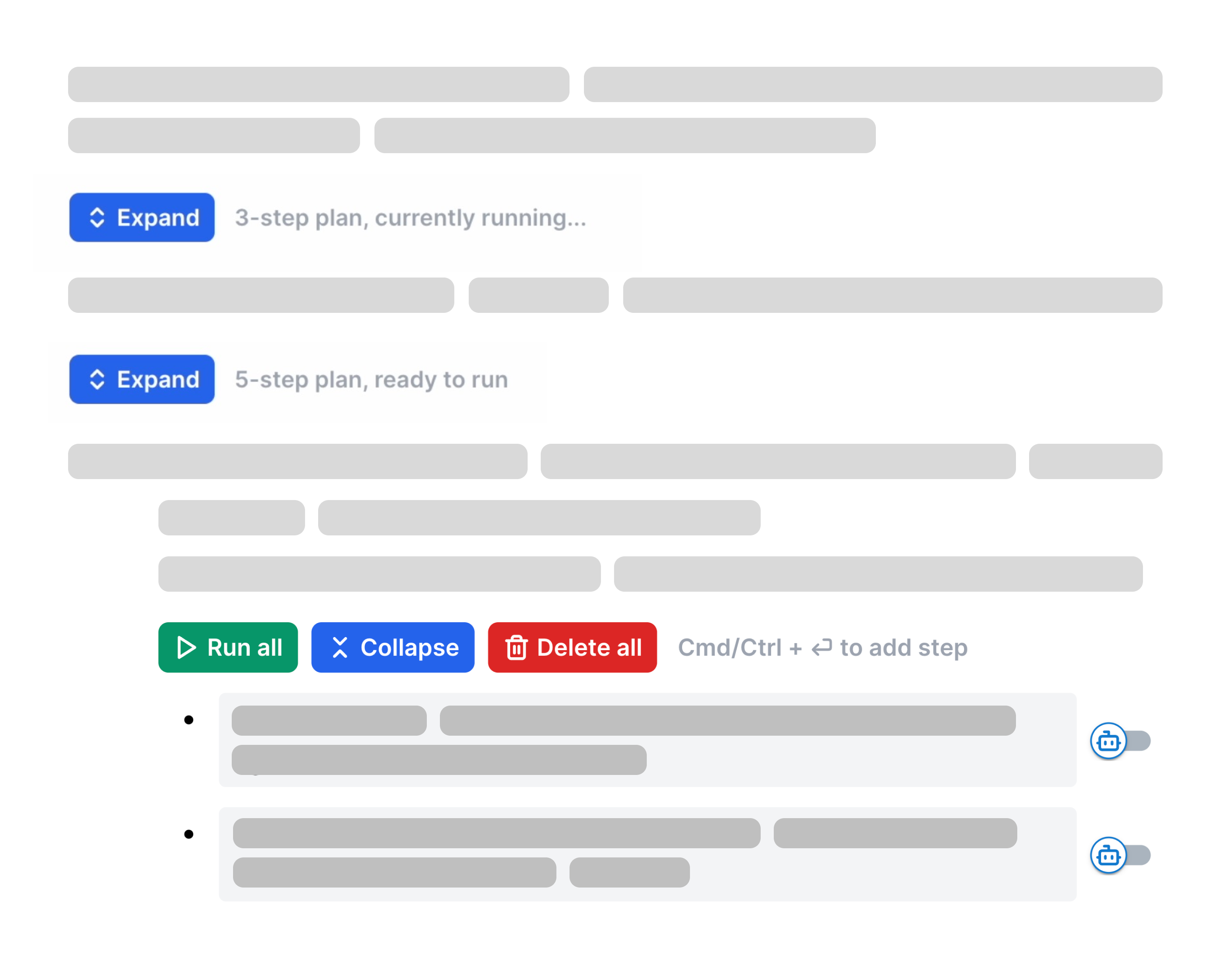The height and width of the screenshot is (970, 1232).
Task: Click the "5-step plan, ready to run" label
Action: point(371,379)
